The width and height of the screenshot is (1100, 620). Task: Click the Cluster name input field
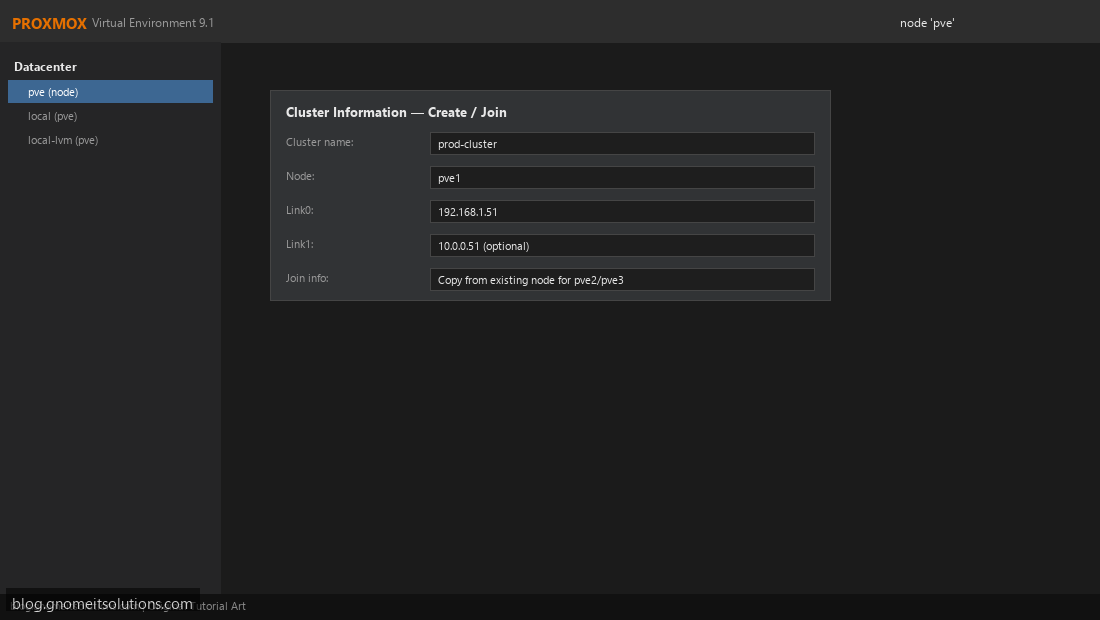pos(622,144)
